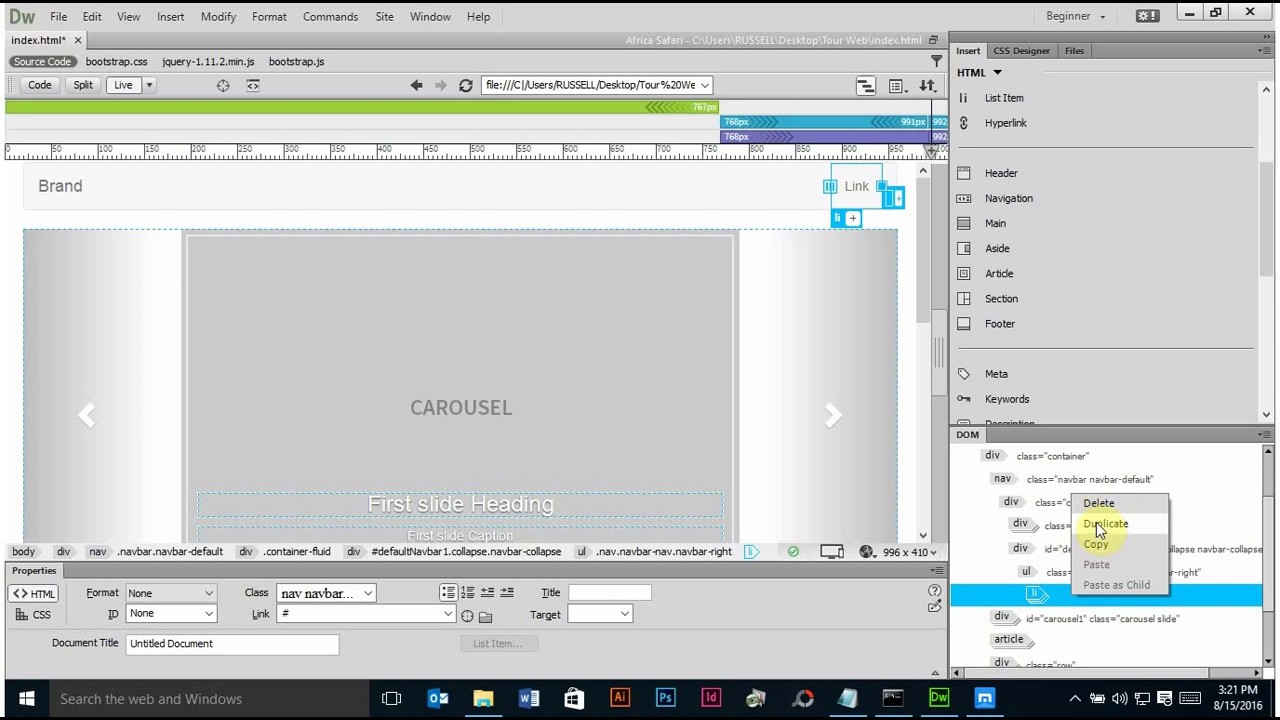Image resolution: width=1280 pixels, height=720 pixels.
Task: Open the Format dropdown in Properties
Action: pyautogui.click(x=171, y=593)
